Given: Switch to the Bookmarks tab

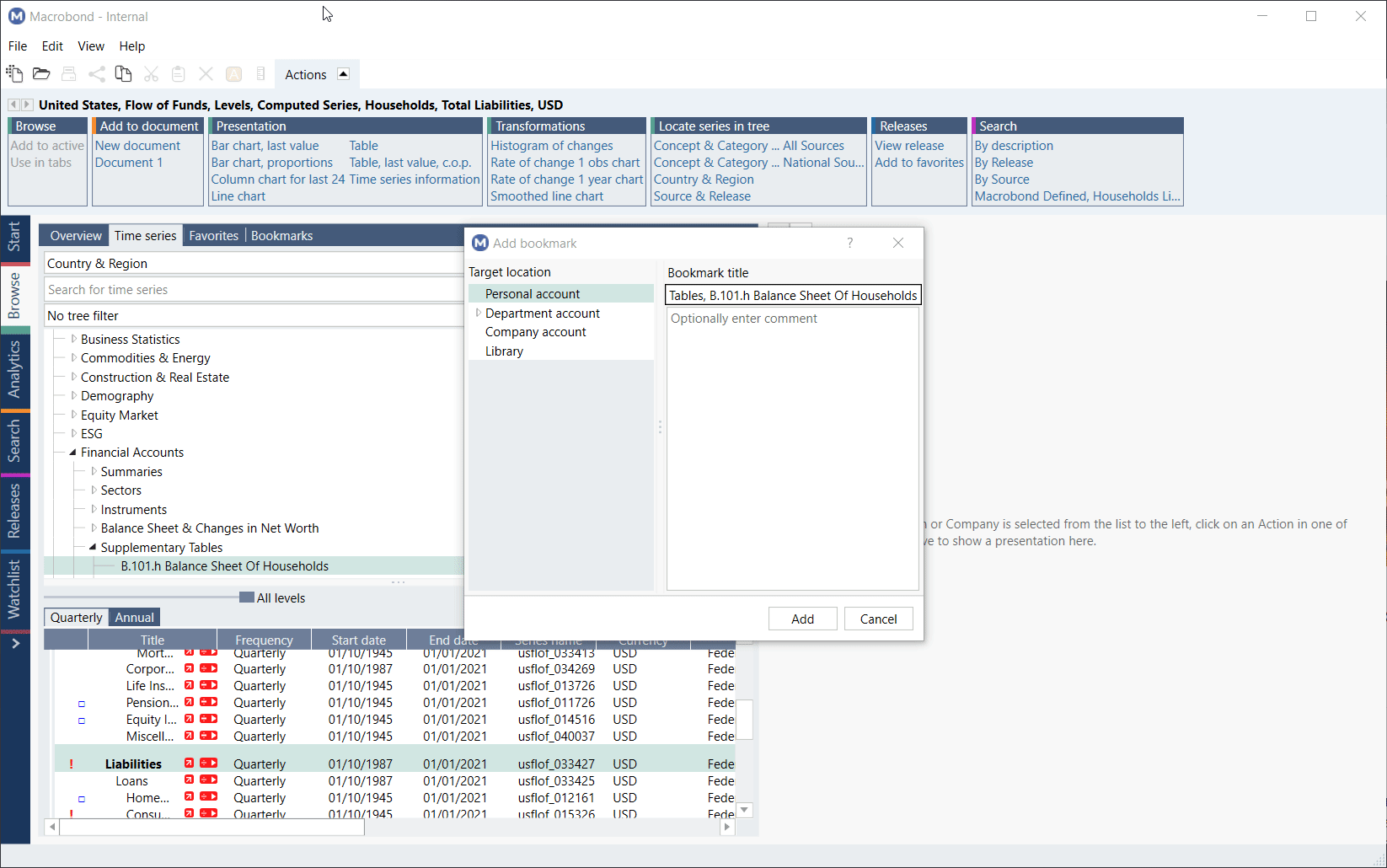Looking at the screenshot, I should (281, 235).
